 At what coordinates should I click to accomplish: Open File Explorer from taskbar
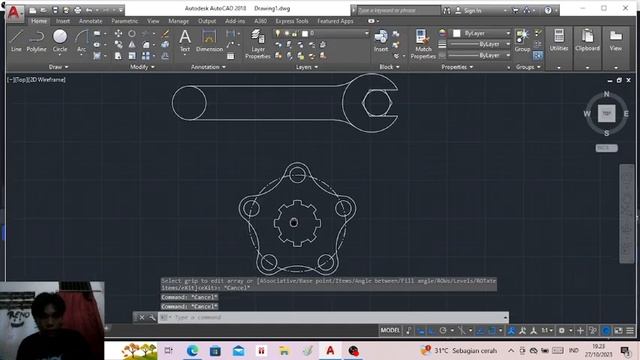pos(284,350)
